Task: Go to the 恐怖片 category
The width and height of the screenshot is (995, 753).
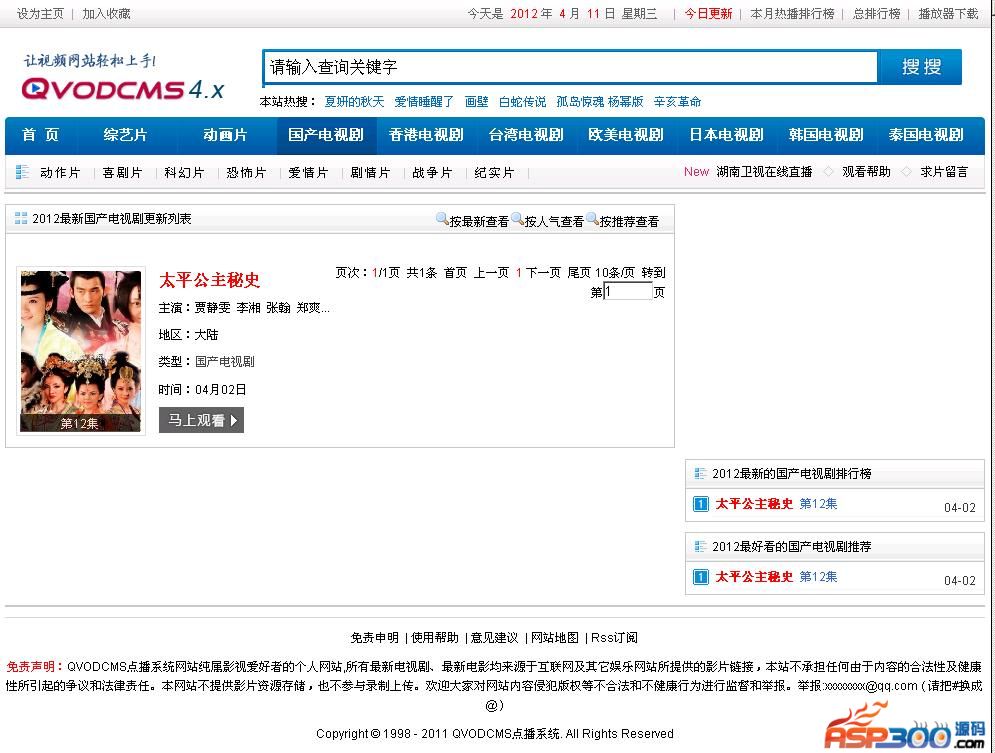Action: point(246,173)
